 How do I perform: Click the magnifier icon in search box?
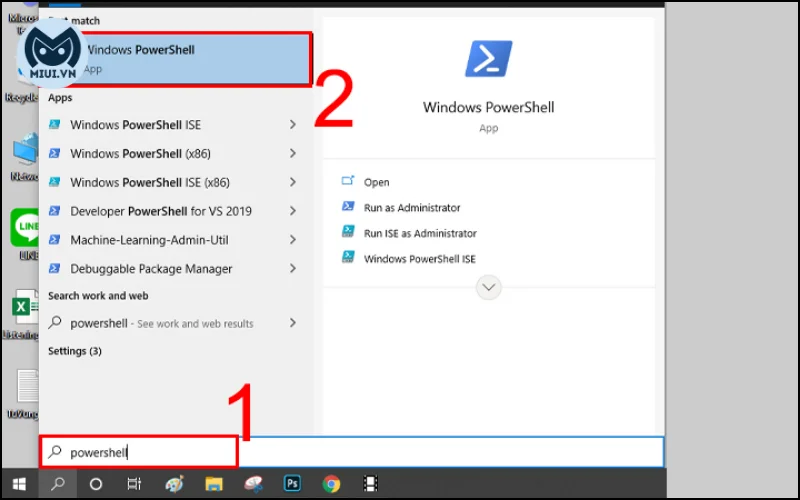[55, 452]
